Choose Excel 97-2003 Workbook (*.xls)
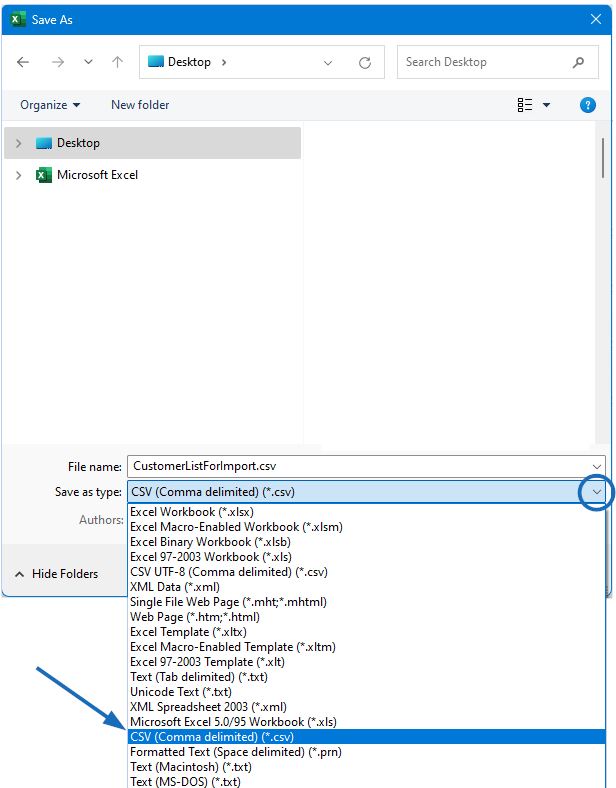Image resolution: width=616 pixels, height=788 pixels. [x=366, y=557]
